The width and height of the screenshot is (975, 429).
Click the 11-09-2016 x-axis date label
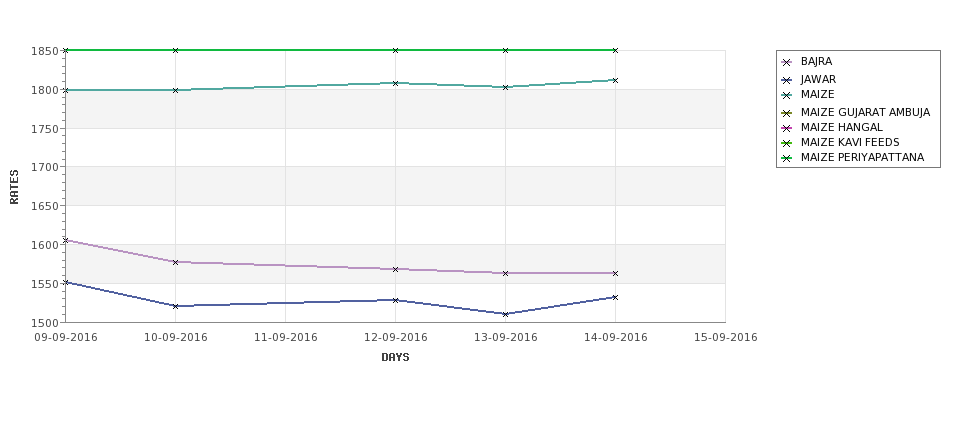tap(285, 338)
